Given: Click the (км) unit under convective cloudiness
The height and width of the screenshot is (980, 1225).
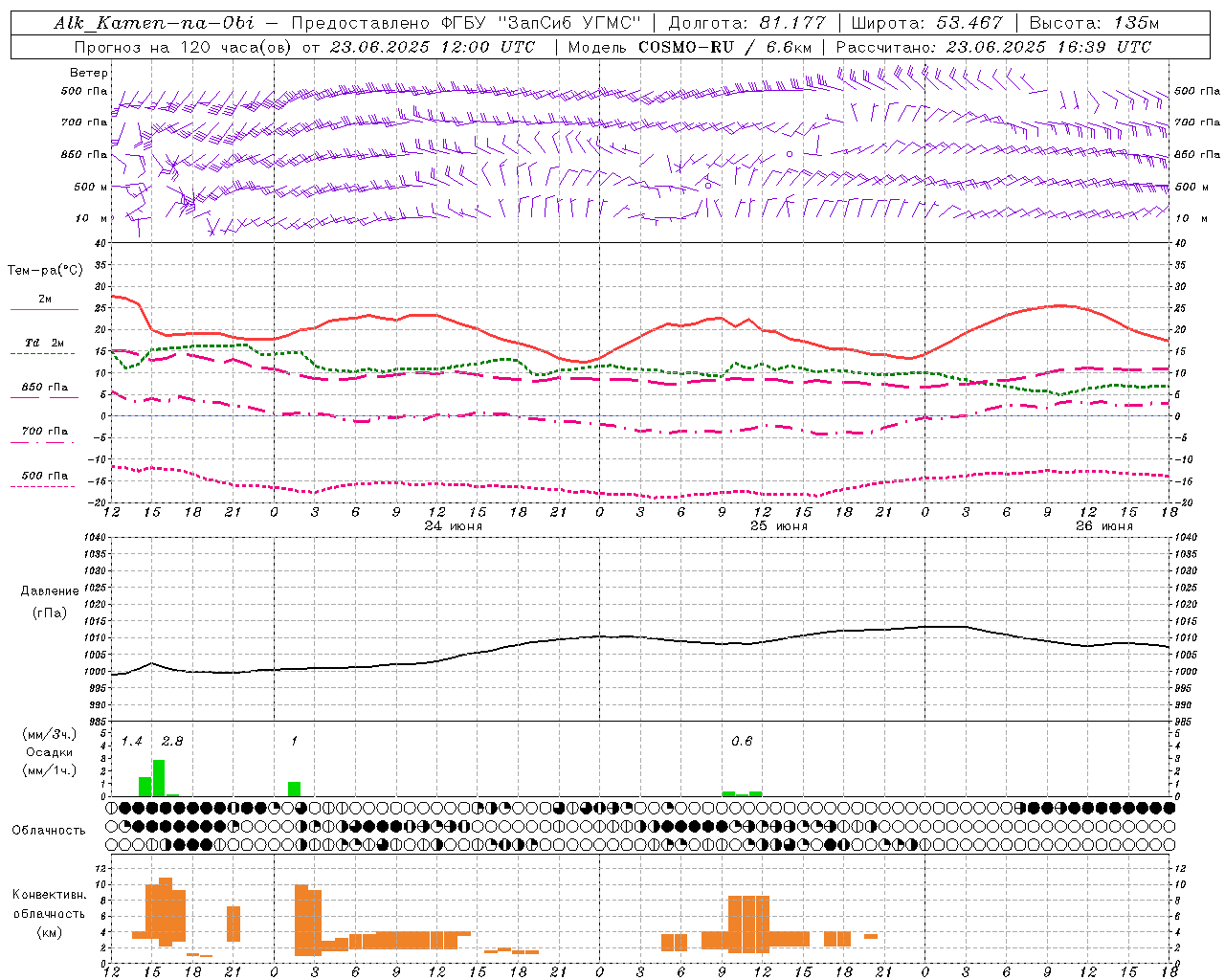Looking at the screenshot, I should point(49,932).
